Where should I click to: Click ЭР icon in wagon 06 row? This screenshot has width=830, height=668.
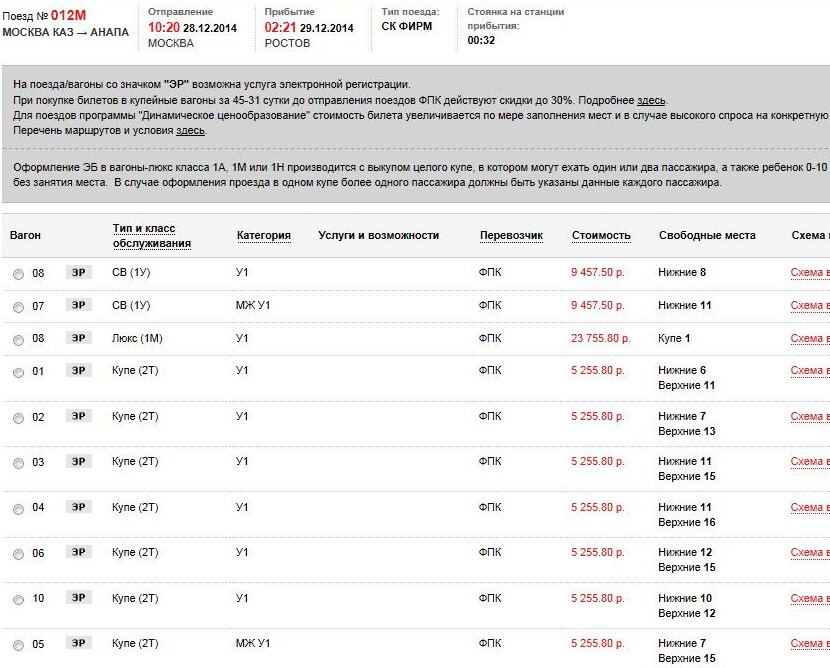click(x=78, y=552)
